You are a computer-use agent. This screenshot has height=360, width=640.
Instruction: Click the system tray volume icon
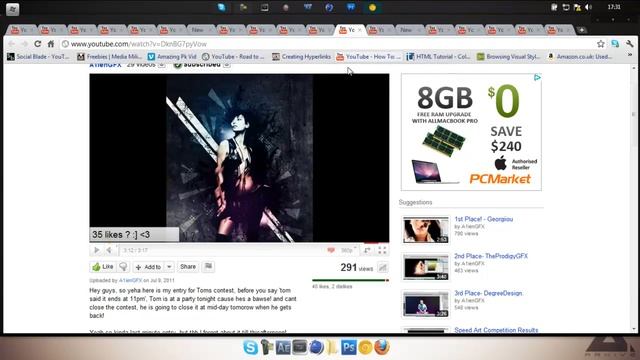[588, 7]
